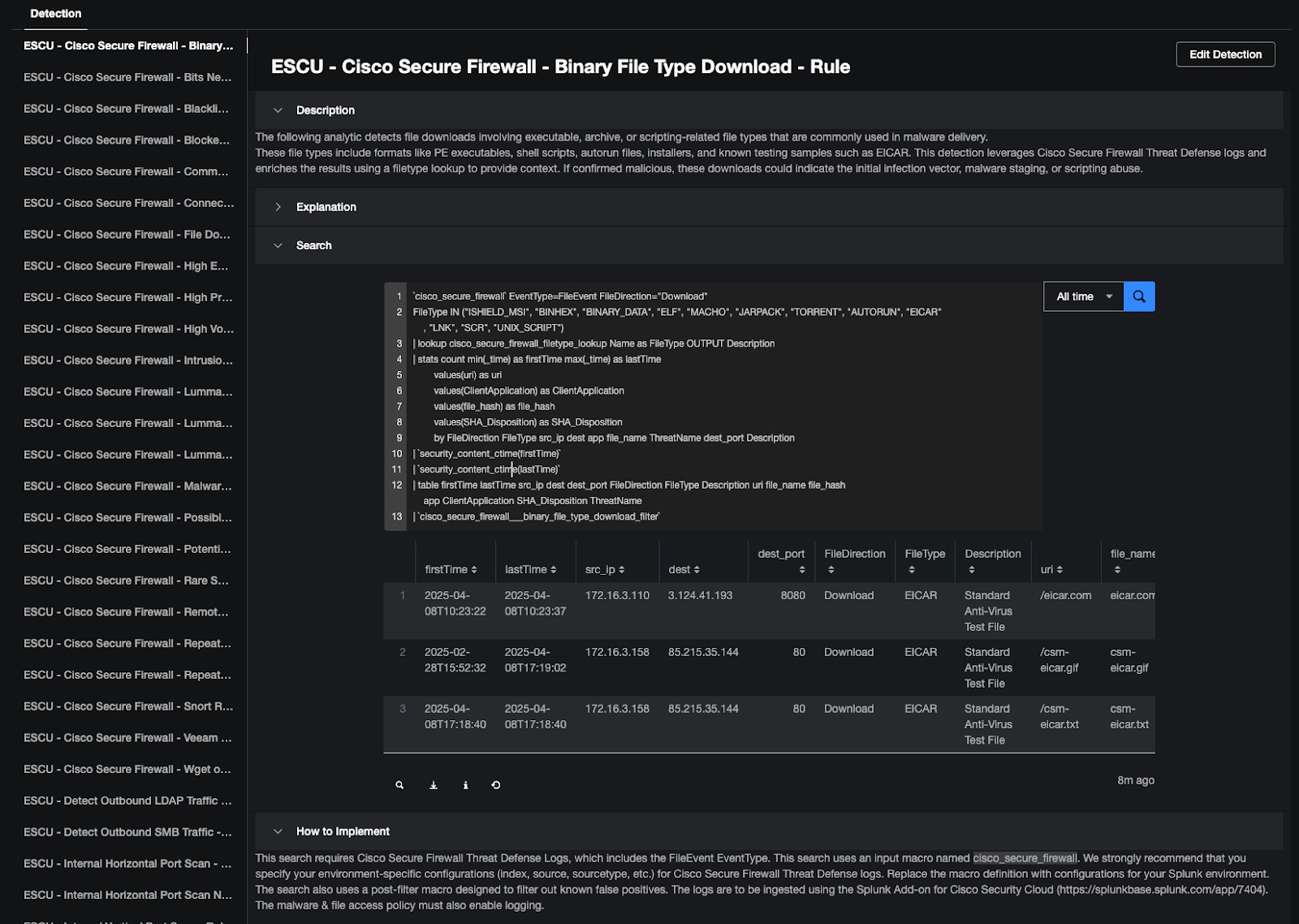Click the cisco_secure_firewall macro in implementation text
The width and height of the screenshot is (1299, 924).
click(x=1025, y=858)
